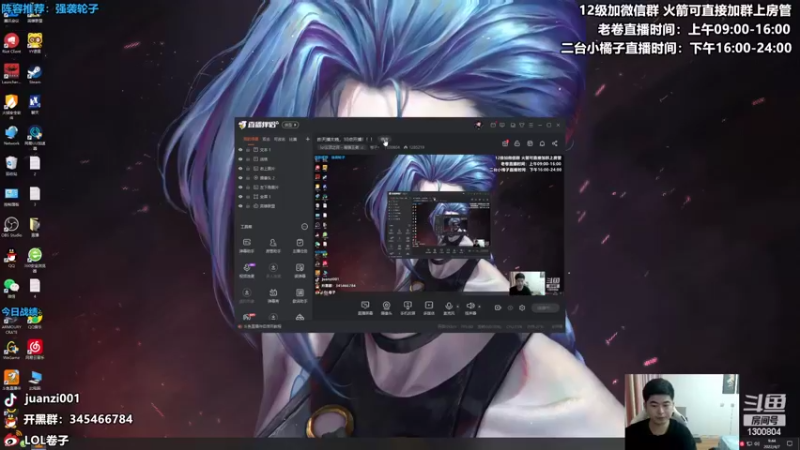
Task: Select the 文本 1 source row
Action: pos(274,150)
